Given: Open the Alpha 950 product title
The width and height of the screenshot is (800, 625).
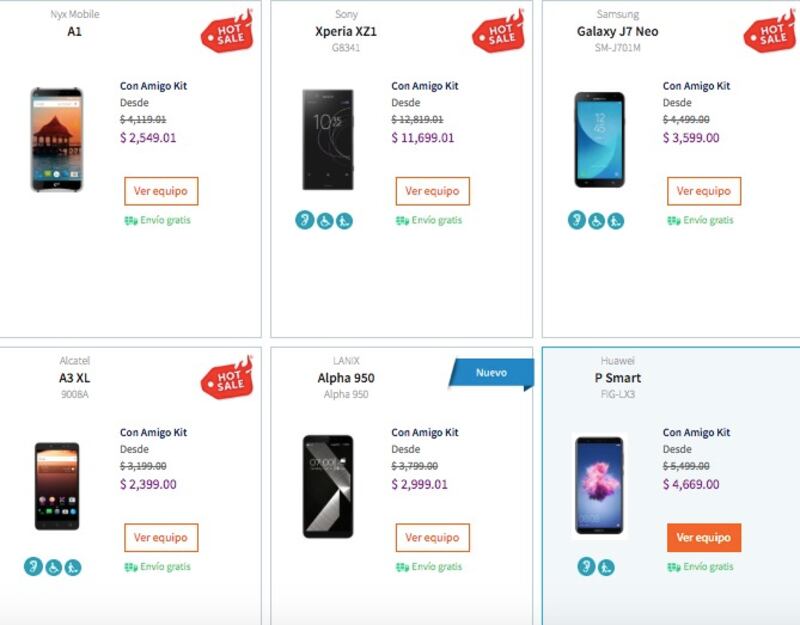Looking at the screenshot, I should tap(346, 378).
